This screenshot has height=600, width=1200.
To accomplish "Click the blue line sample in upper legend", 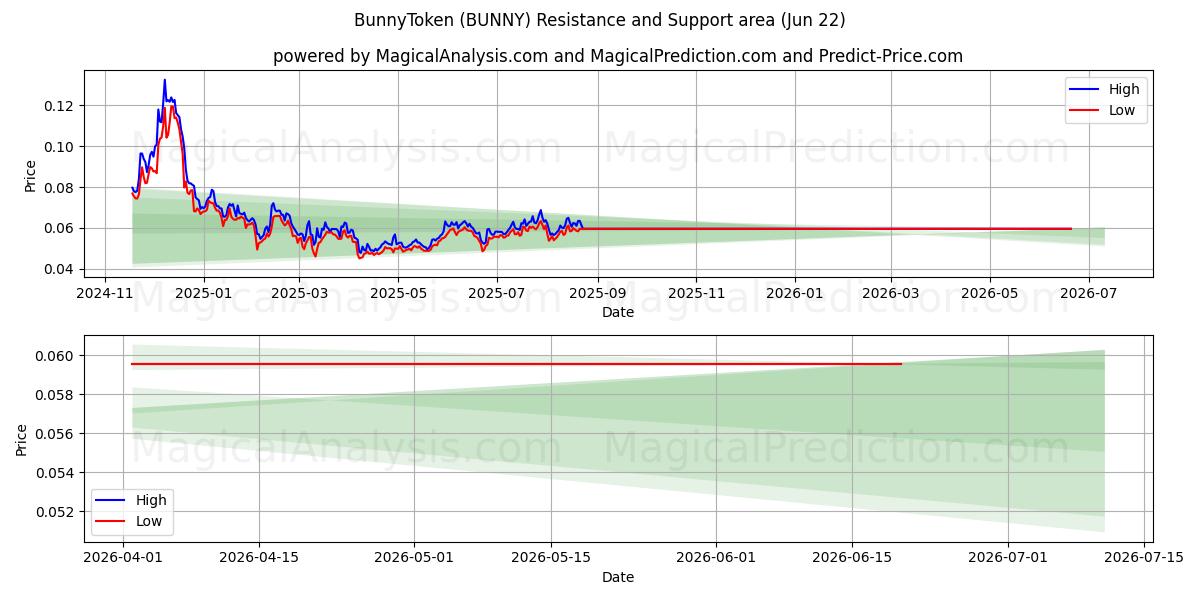I will pyautogui.click(x=1086, y=90).
